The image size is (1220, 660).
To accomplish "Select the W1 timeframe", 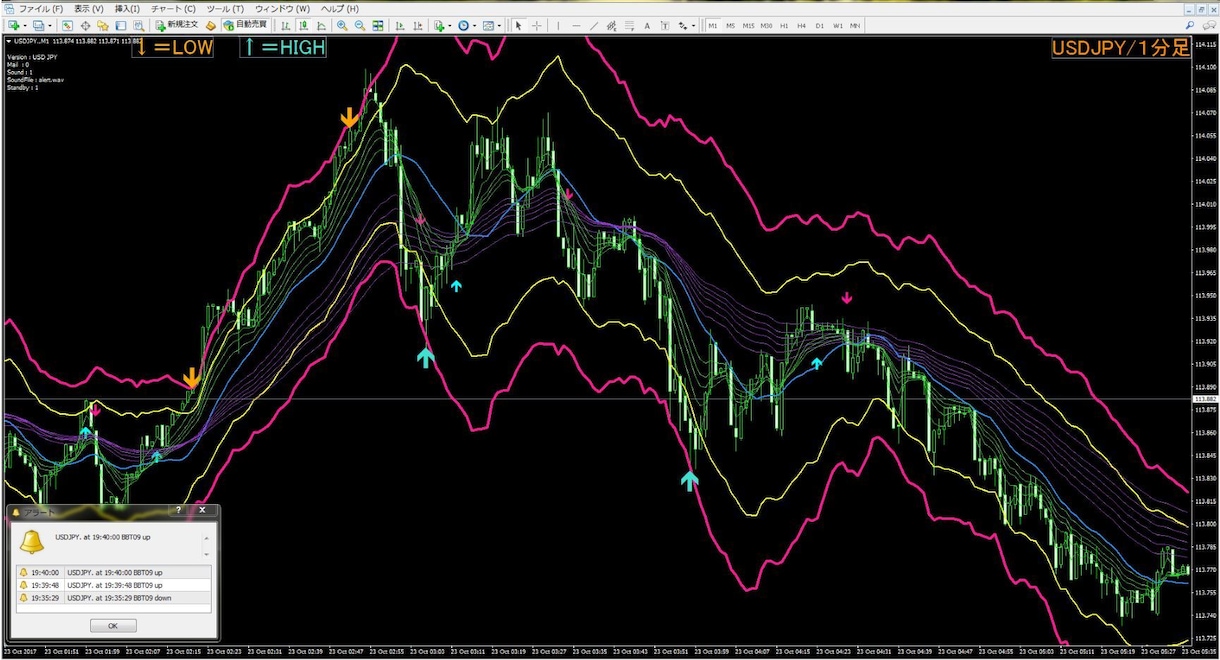I will point(838,25).
